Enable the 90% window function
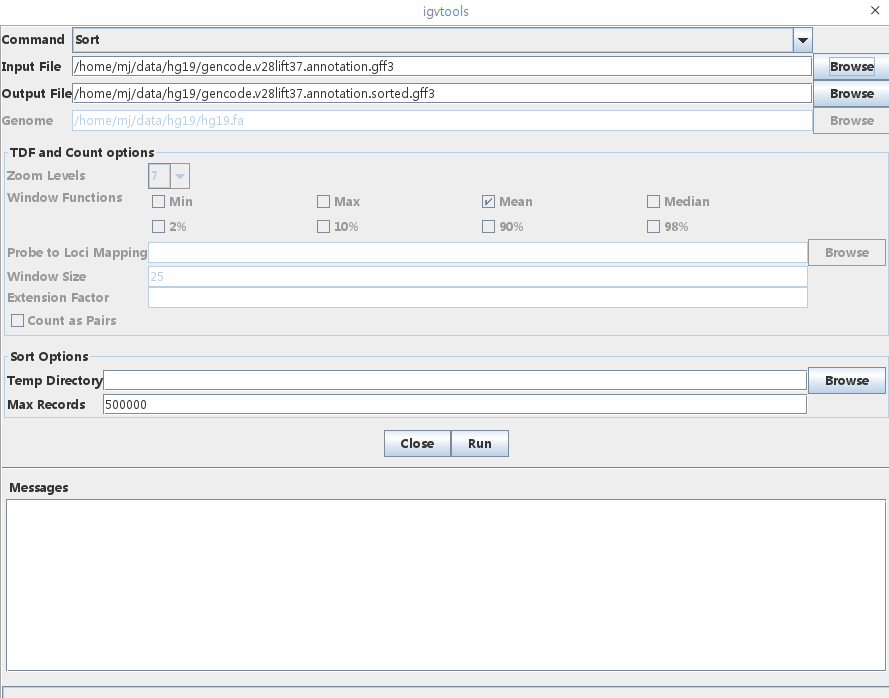The image size is (889, 698). (x=488, y=226)
